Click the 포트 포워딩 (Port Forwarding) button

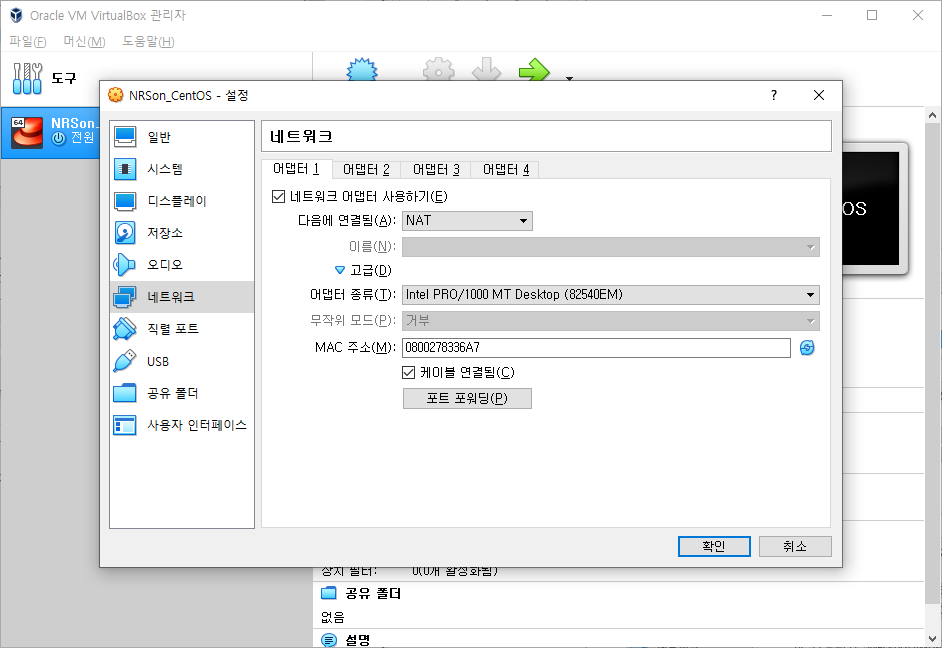467,398
